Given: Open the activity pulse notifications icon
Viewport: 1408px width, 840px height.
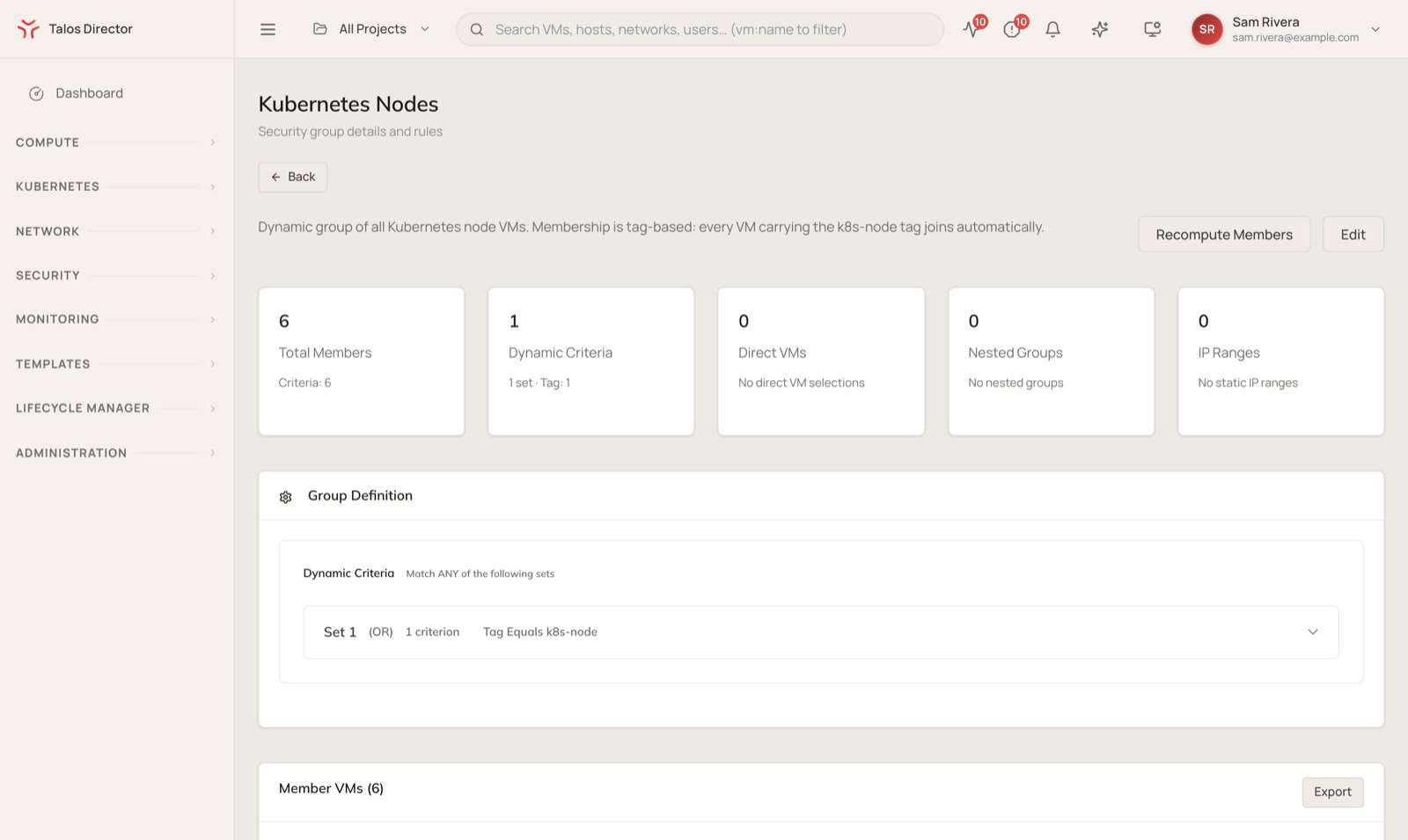Looking at the screenshot, I should pos(972,29).
